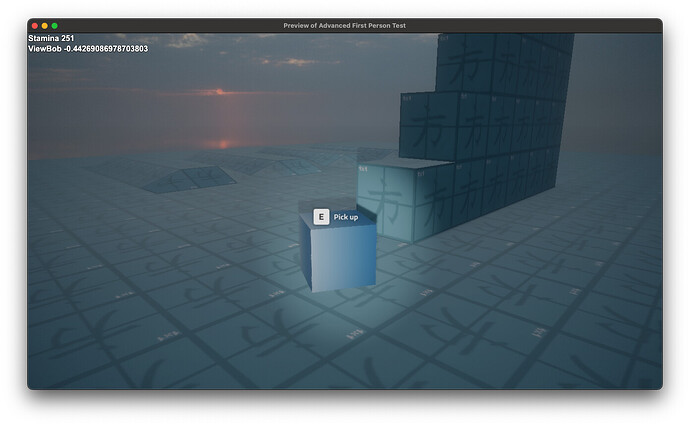Screen dimensions: 690x426
Task: Click the ViewBob value debug text
Action: [88, 49]
